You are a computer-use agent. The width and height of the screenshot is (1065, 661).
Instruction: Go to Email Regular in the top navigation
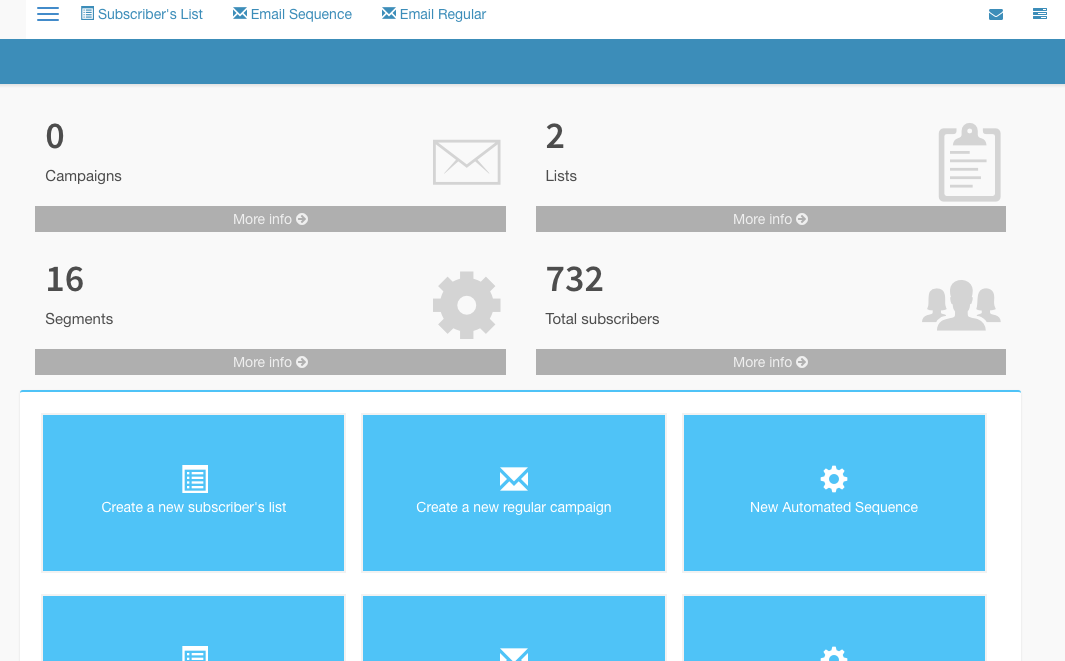(434, 14)
